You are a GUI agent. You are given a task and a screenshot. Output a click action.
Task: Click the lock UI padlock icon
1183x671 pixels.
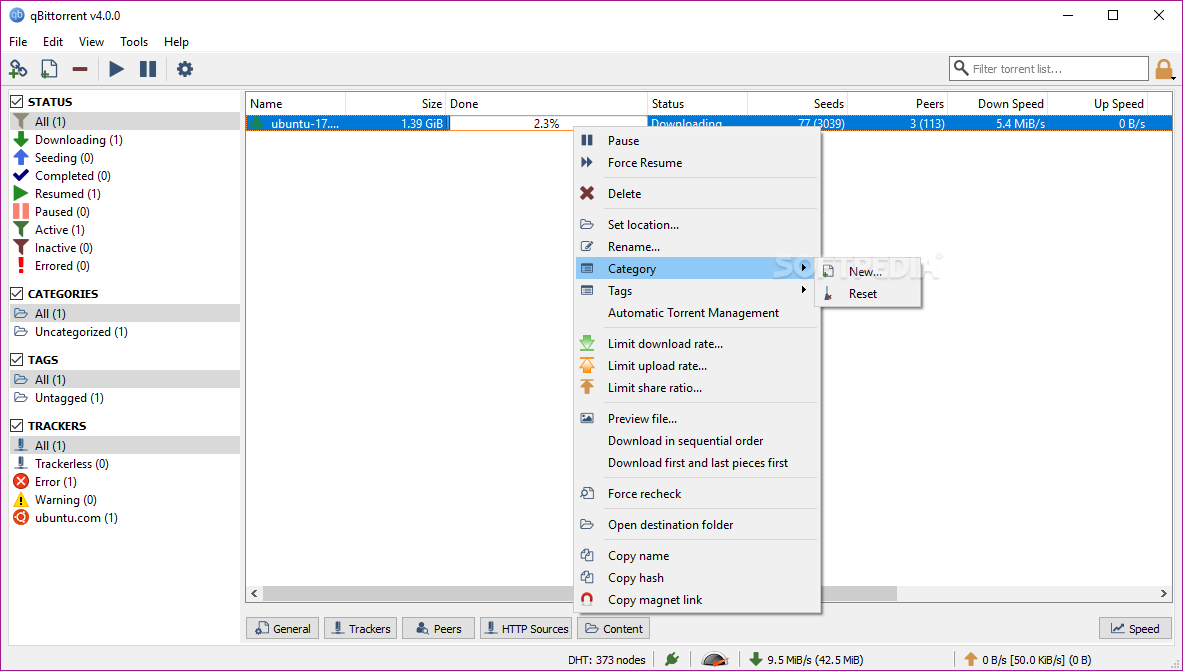[x=1164, y=69]
